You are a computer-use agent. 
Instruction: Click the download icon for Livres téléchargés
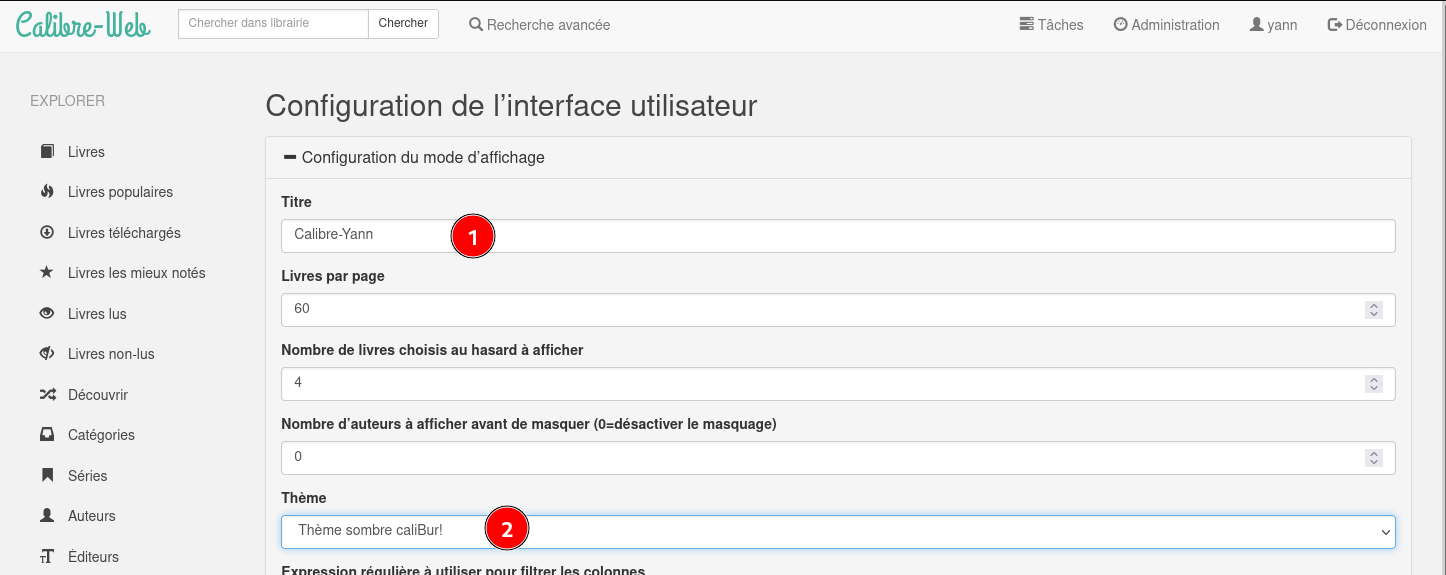(x=47, y=233)
